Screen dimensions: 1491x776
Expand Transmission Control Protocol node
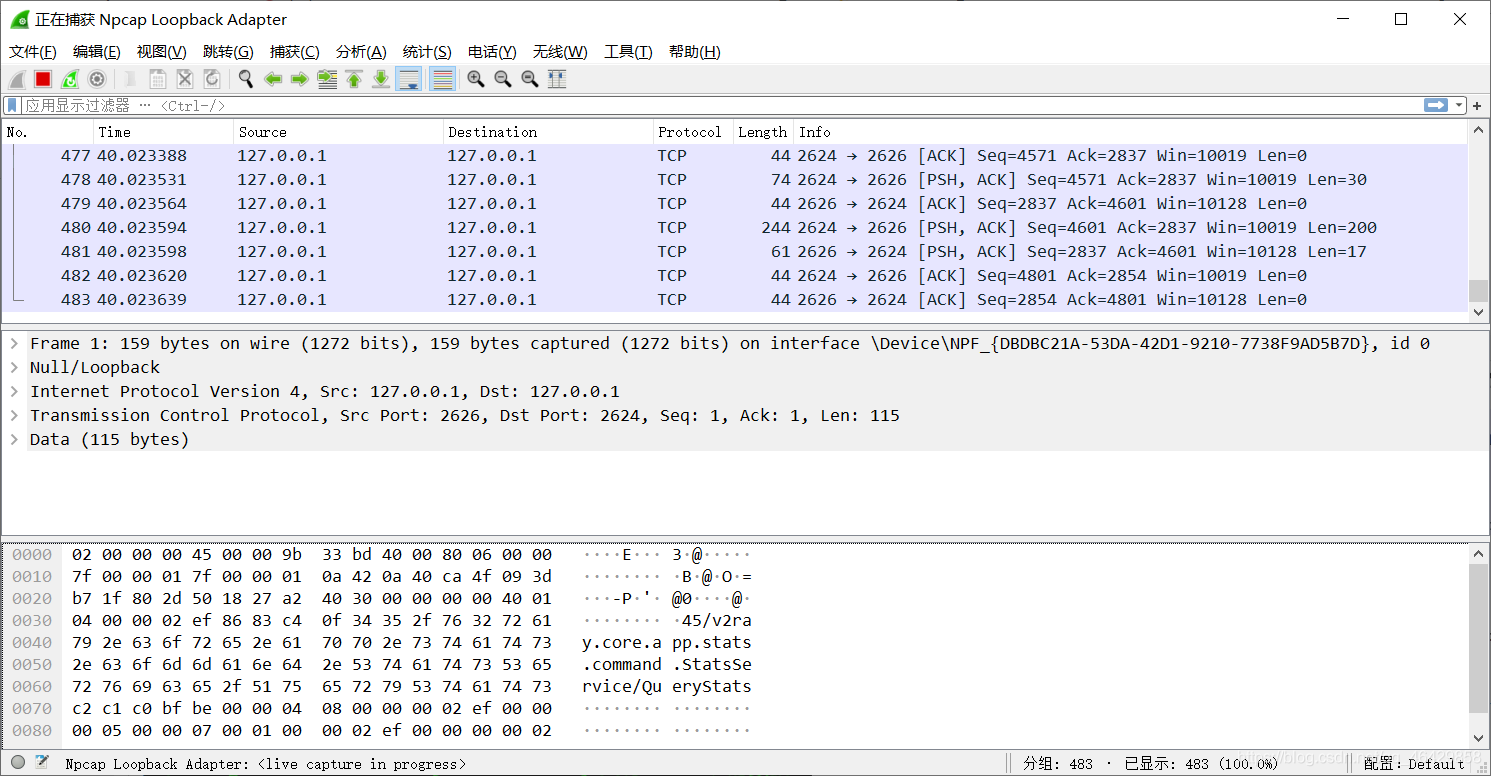click(x=14, y=415)
